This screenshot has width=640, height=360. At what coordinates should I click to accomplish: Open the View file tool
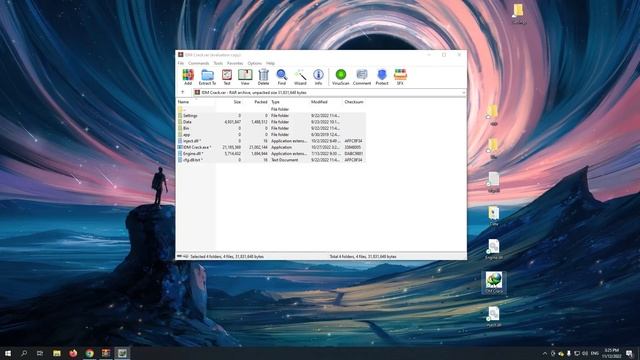(245, 77)
